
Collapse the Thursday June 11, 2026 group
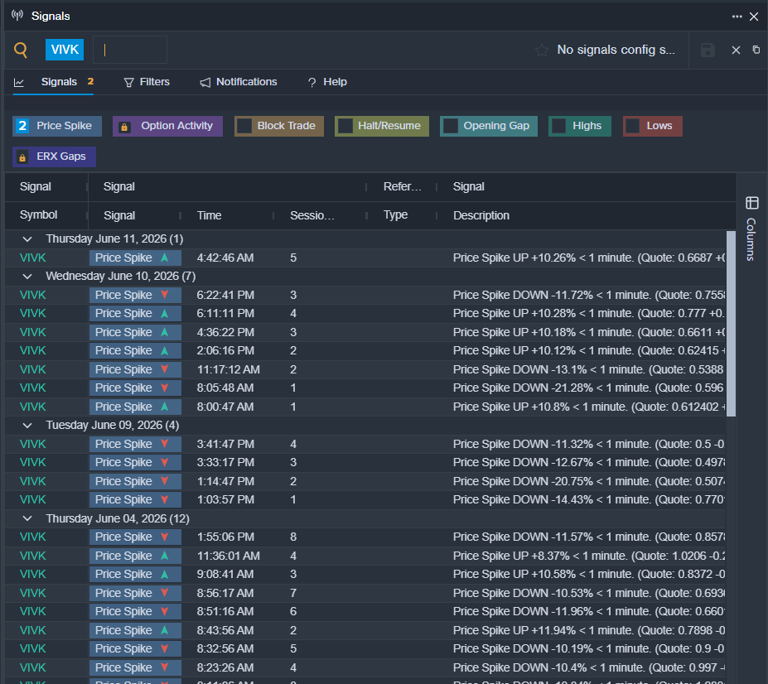click(x=27, y=239)
